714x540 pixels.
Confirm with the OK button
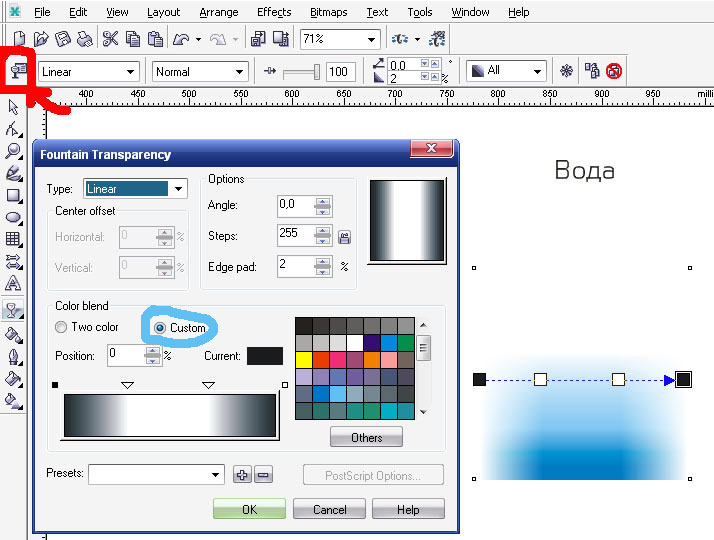[249, 509]
